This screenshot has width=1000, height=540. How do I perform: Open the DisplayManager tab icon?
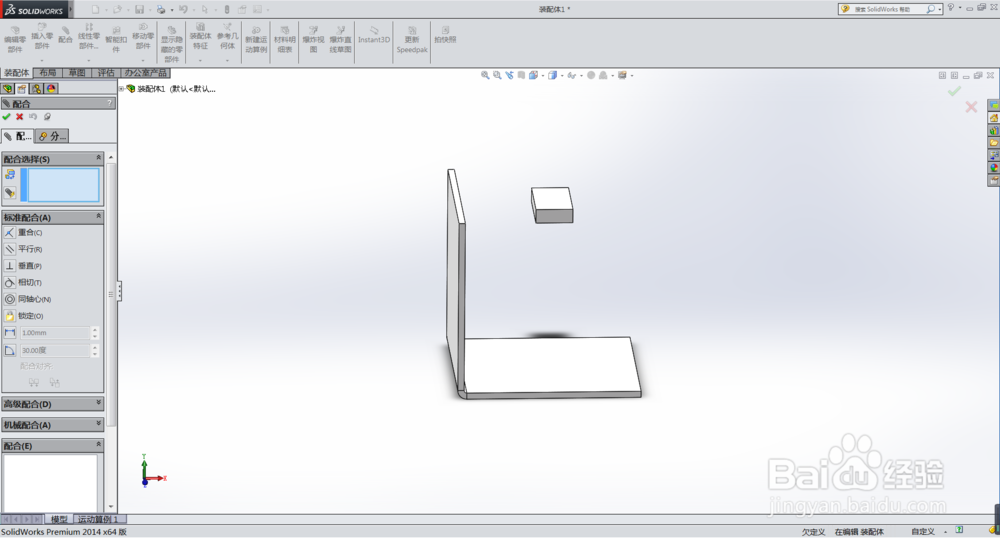52,89
